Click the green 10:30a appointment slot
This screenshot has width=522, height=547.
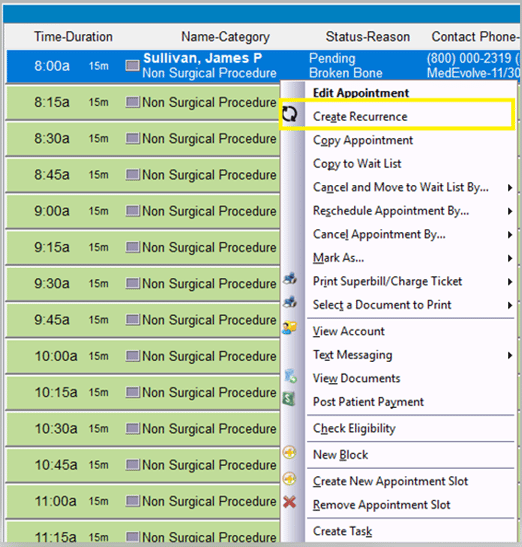click(143, 429)
